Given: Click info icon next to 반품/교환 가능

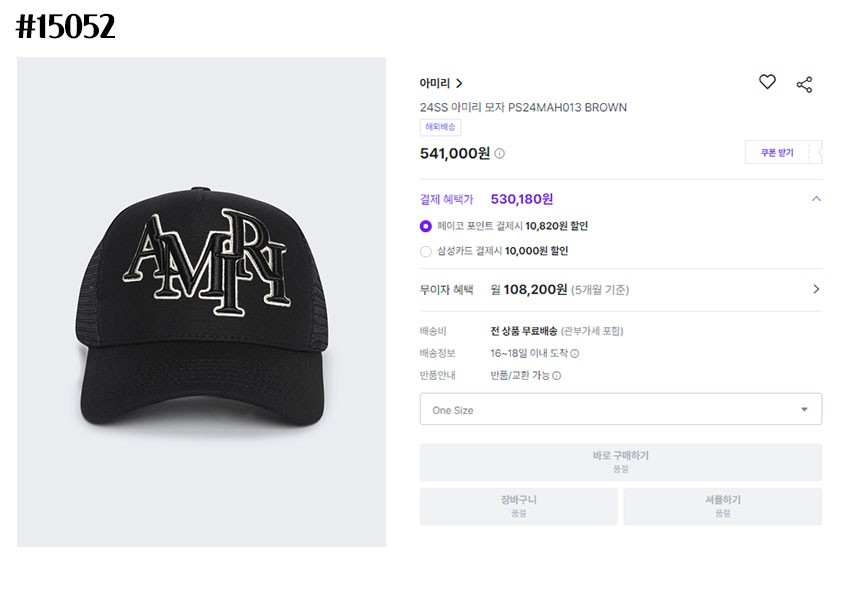Looking at the screenshot, I should [x=557, y=376].
